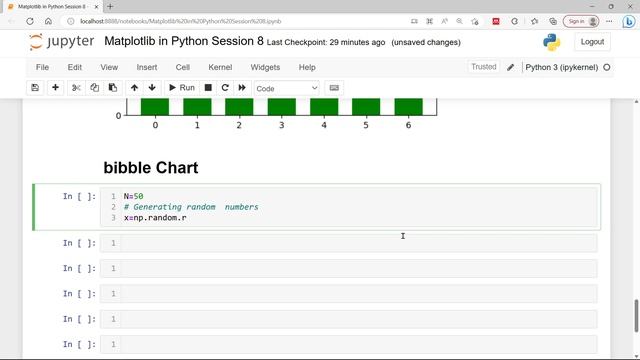The width and height of the screenshot is (640, 360).
Task: Click the red extension icon in browser toolbar
Action: (x=496, y=21)
